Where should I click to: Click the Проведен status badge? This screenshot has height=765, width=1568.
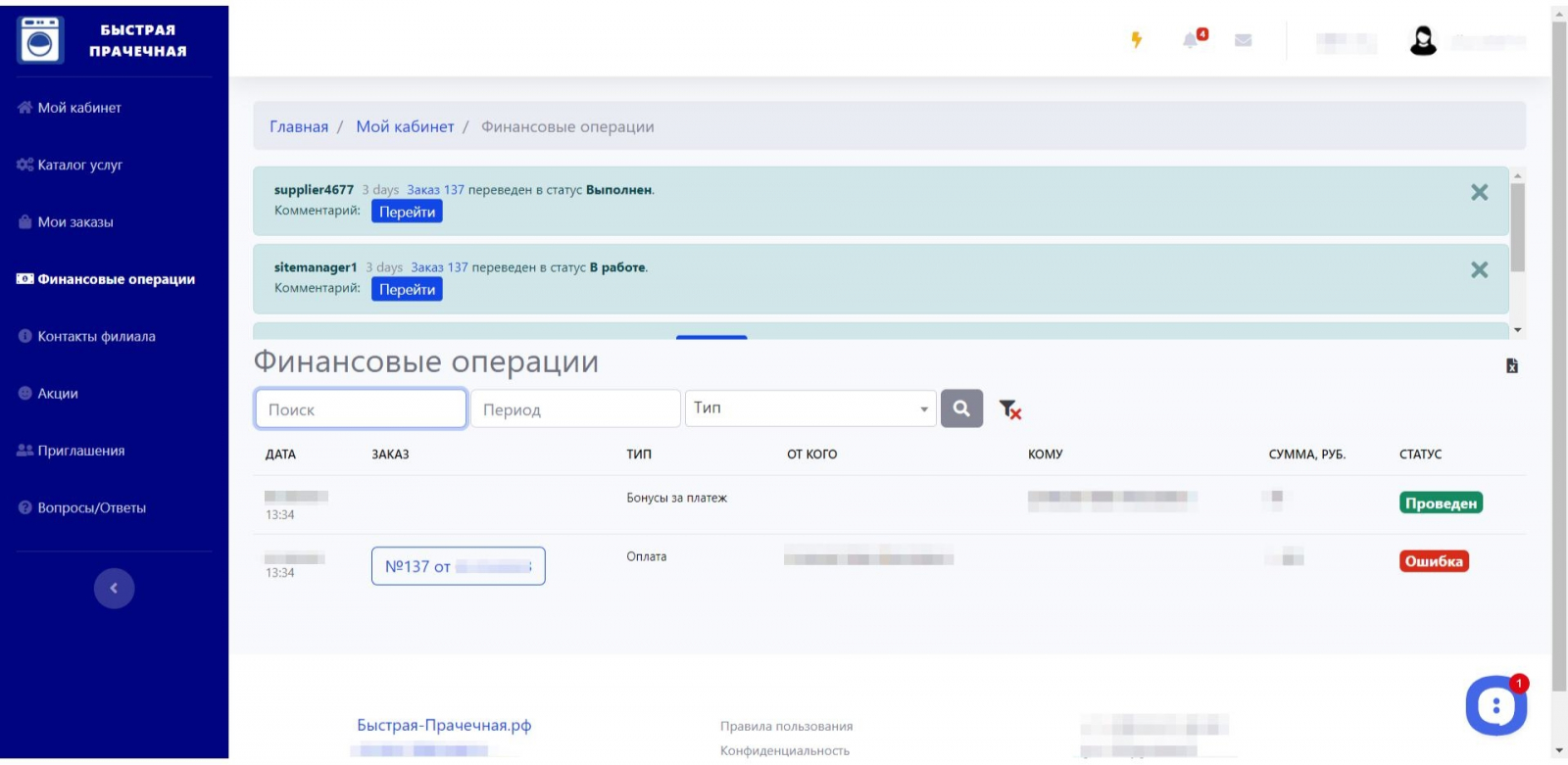[1441, 502]
